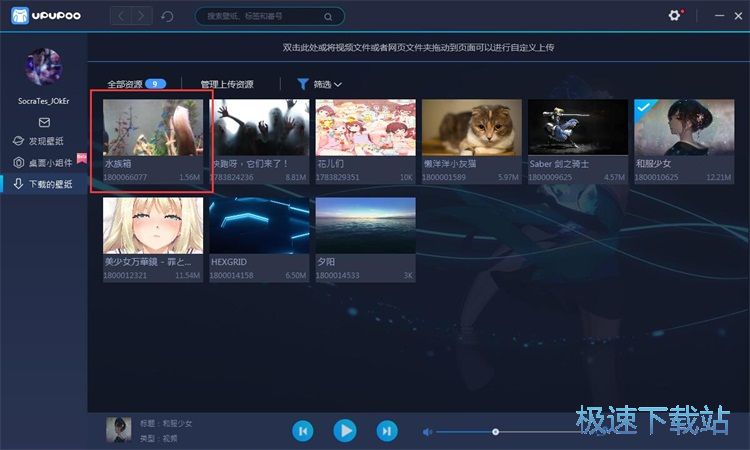Open the messages envelope icon
Viewport: 750px width, 450px height.
click(44, 122)
